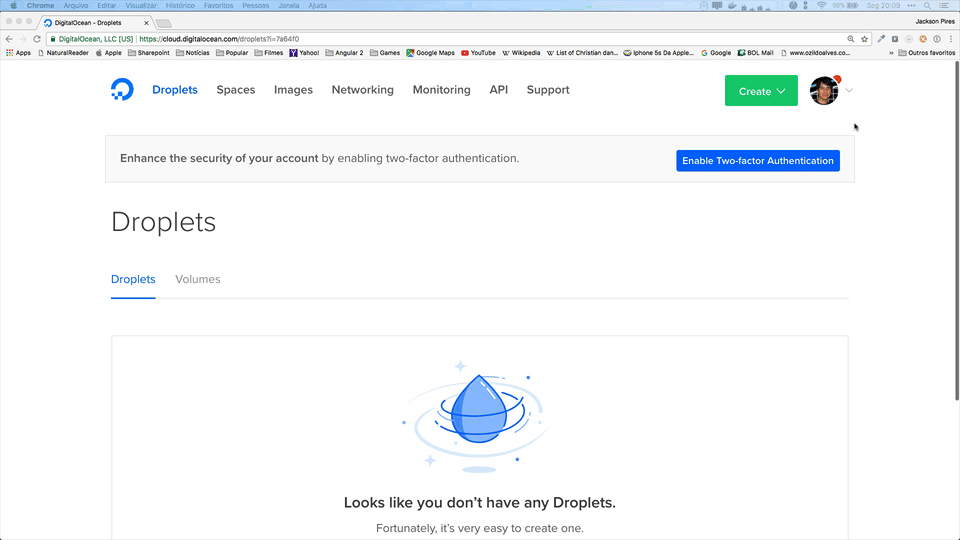
Task: Click the Wi-Fi status icon
Action: point(821,6)
